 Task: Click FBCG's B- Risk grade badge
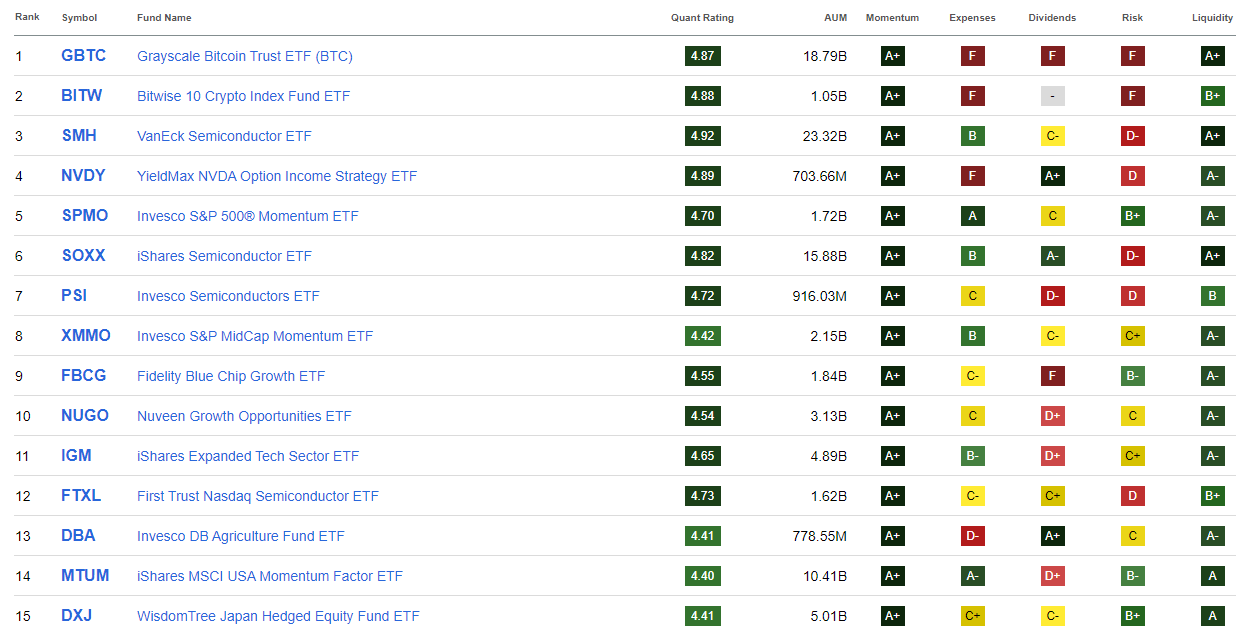[x=1132, y=376]
